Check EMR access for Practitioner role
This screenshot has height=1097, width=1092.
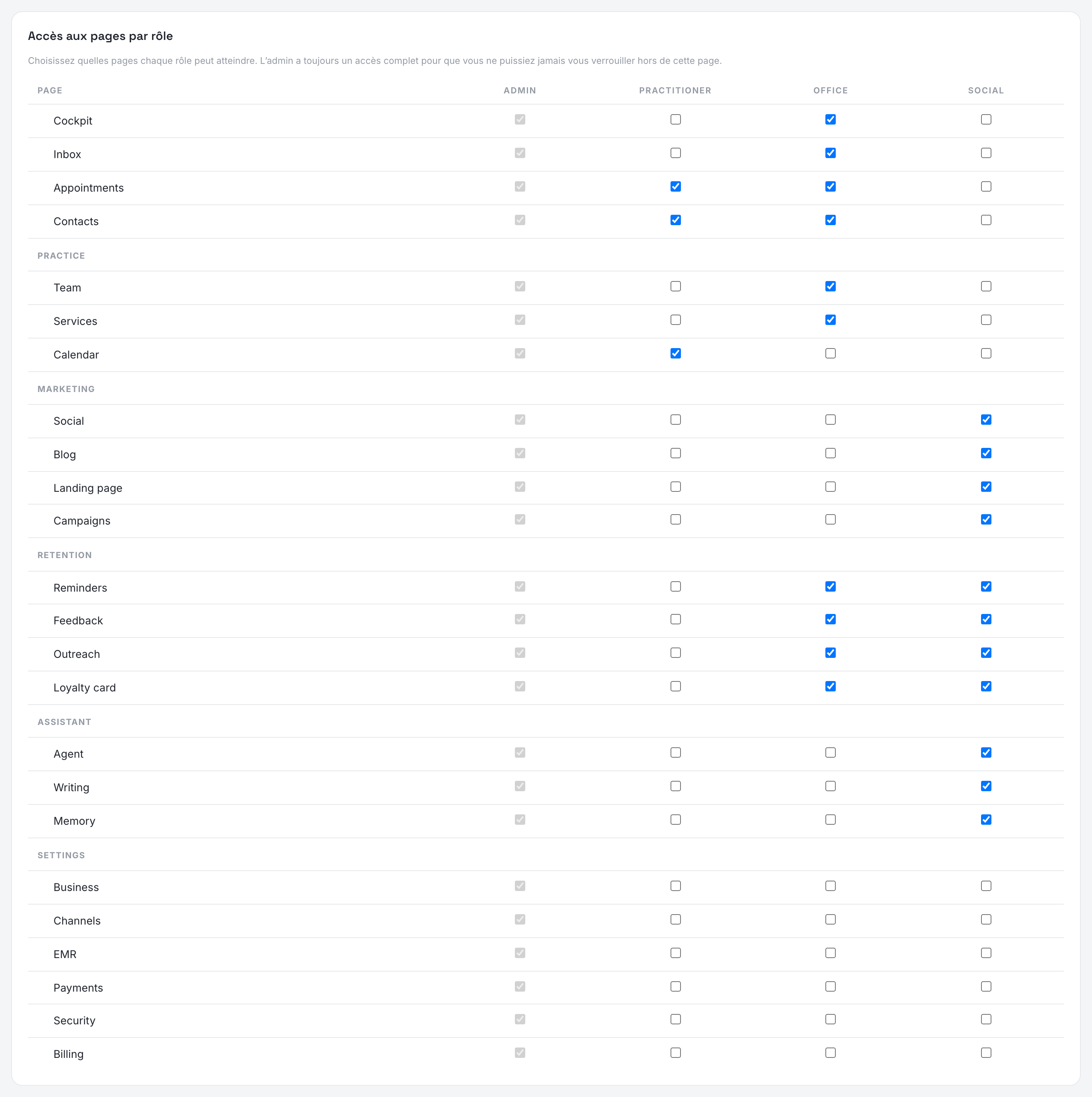point(675,953)
